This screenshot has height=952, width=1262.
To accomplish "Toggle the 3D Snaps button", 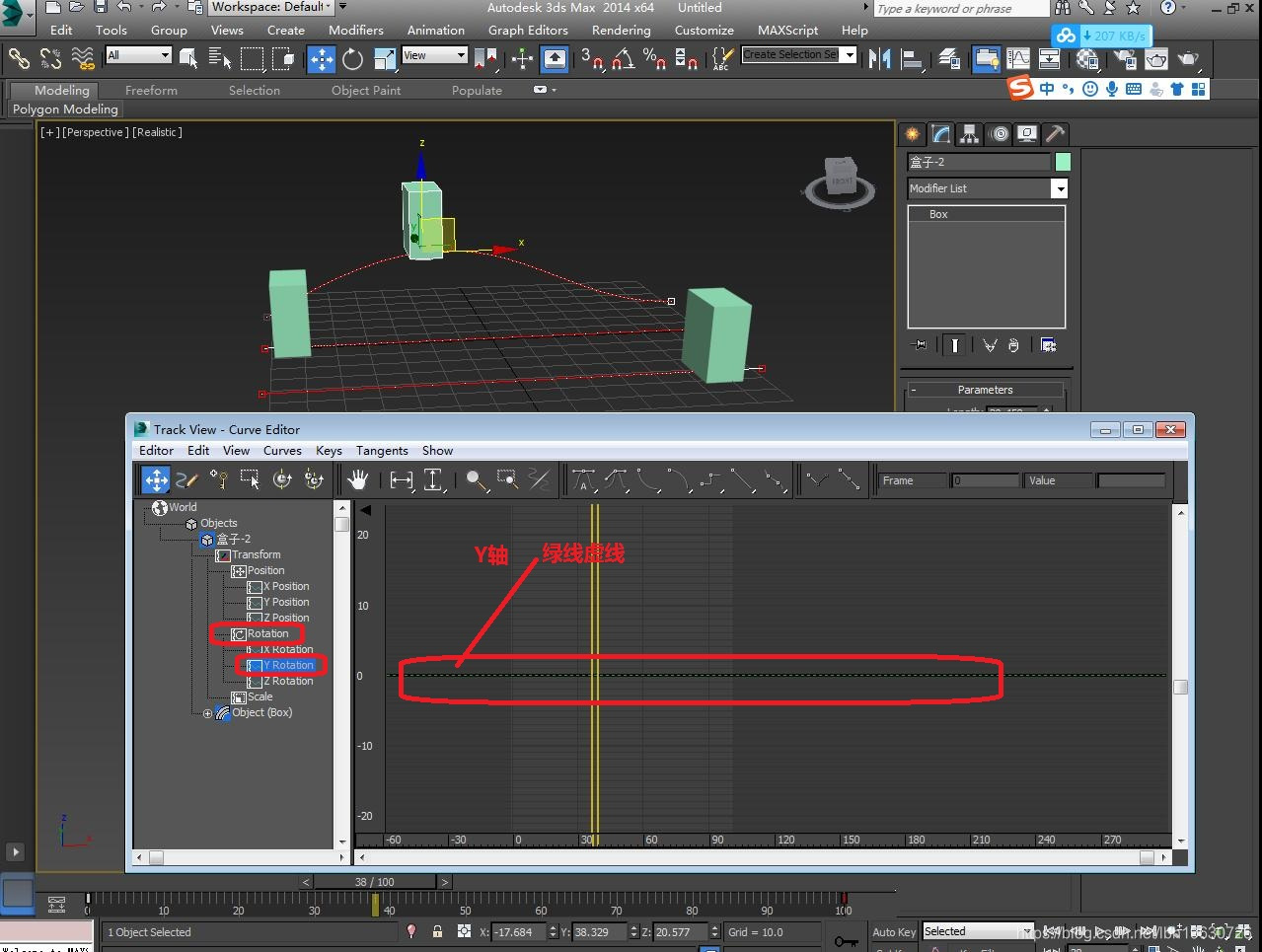I will pos(592,59).
